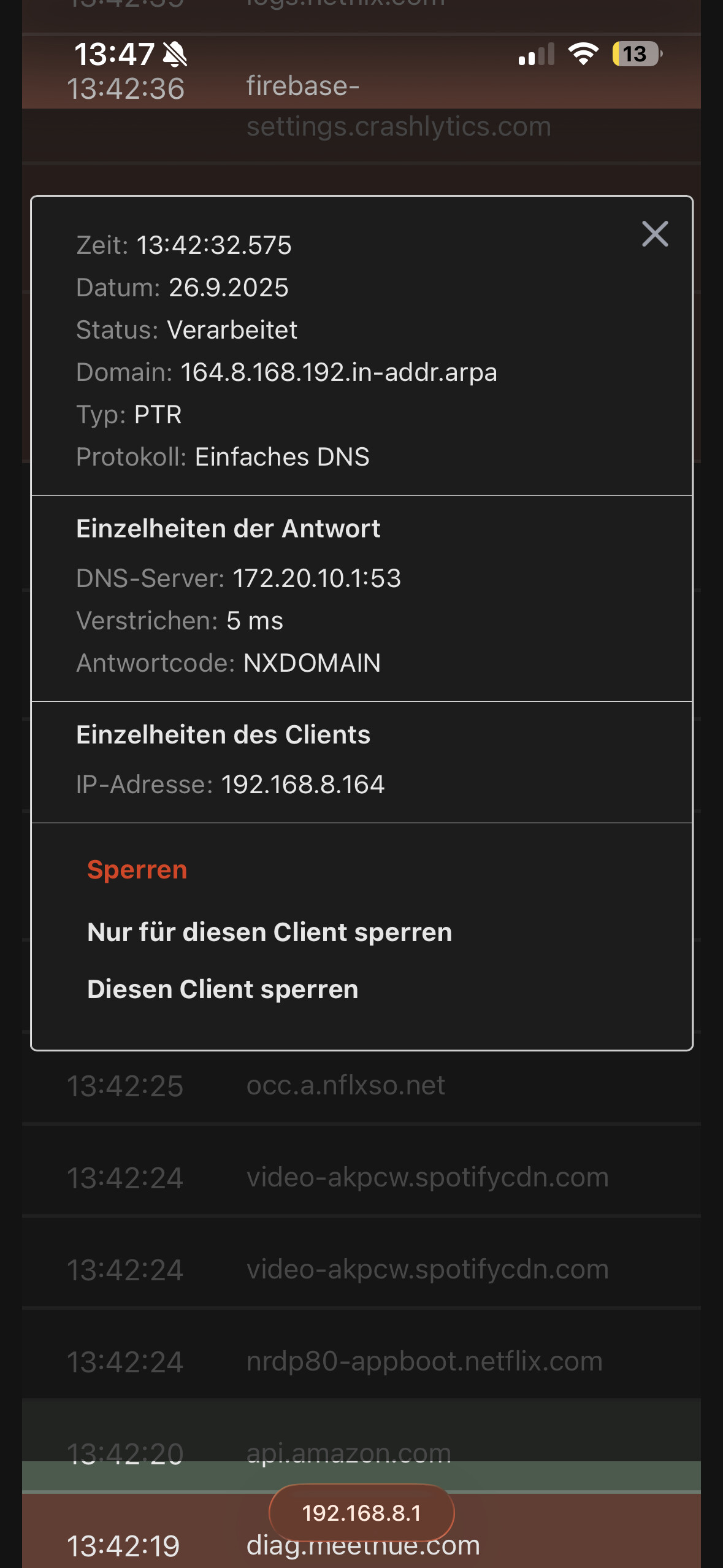Open the nrdp80-appboot.netflix.com log entry
Image resolution: width=723 pixels, height=1568 pixels.
(423, 1361)
